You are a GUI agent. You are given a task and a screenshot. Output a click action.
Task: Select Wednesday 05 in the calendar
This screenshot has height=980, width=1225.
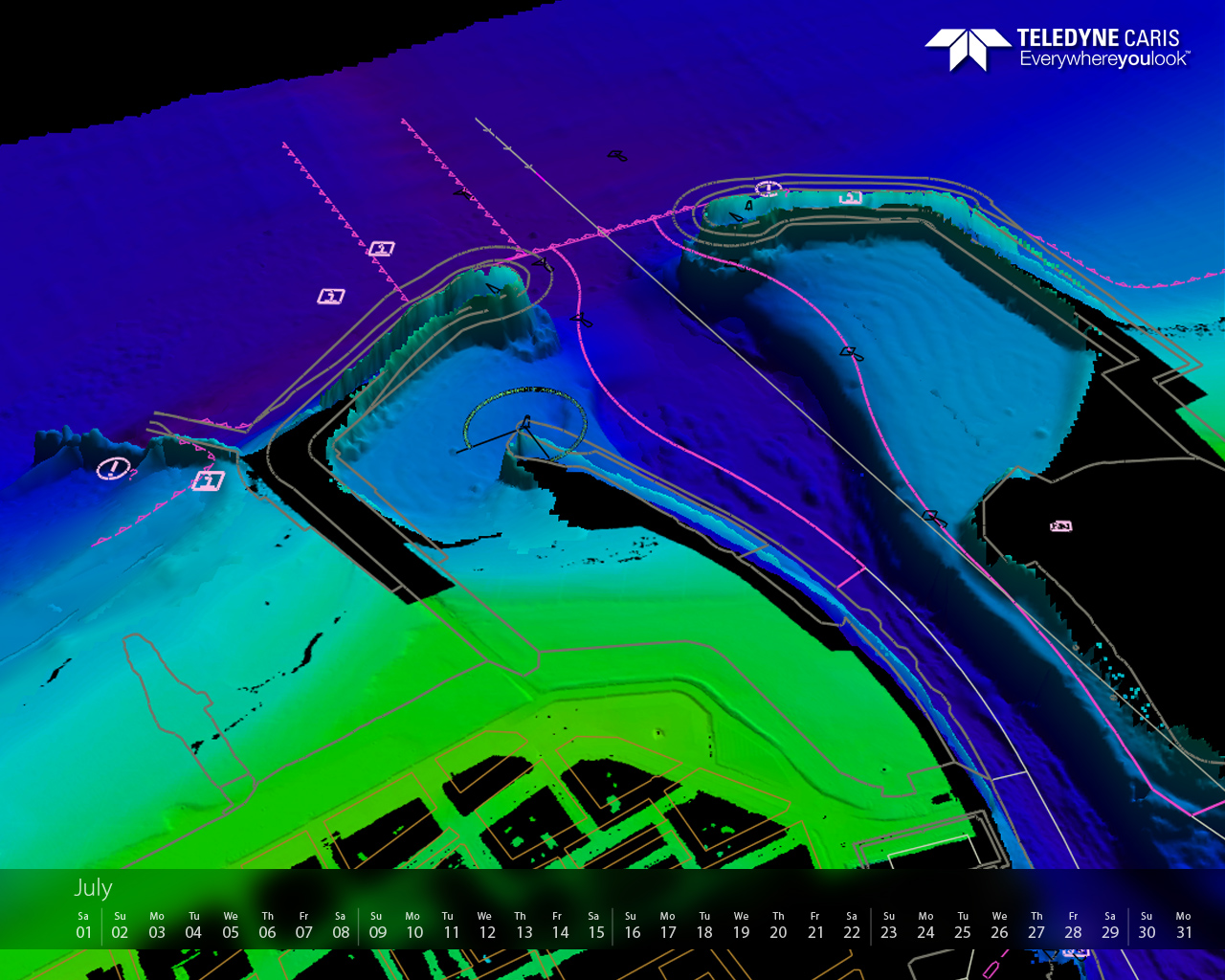(231, 925)
